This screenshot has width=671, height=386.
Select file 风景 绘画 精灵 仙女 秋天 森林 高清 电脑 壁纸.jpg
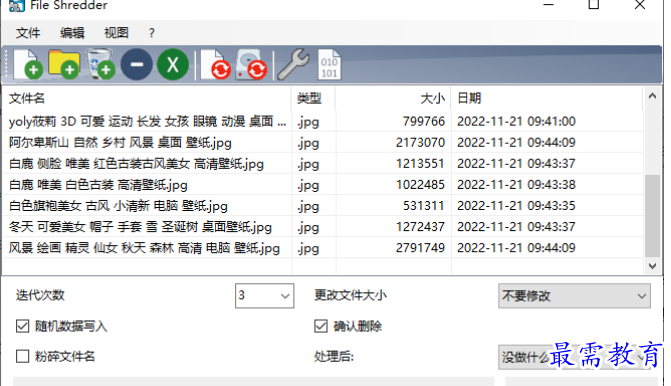(323, 248)
